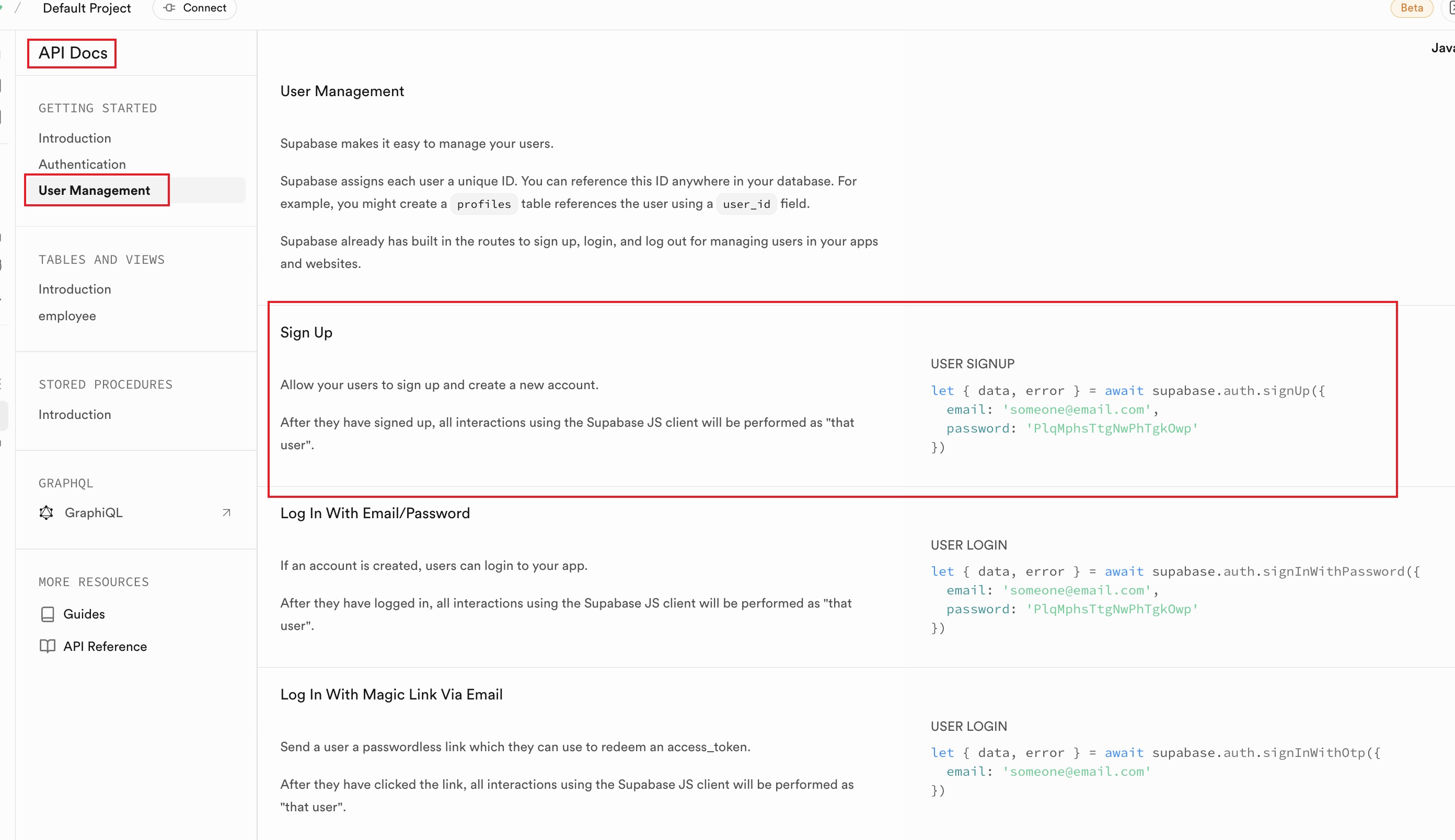Open Introduction under Getting Started

tap(75, 138)
